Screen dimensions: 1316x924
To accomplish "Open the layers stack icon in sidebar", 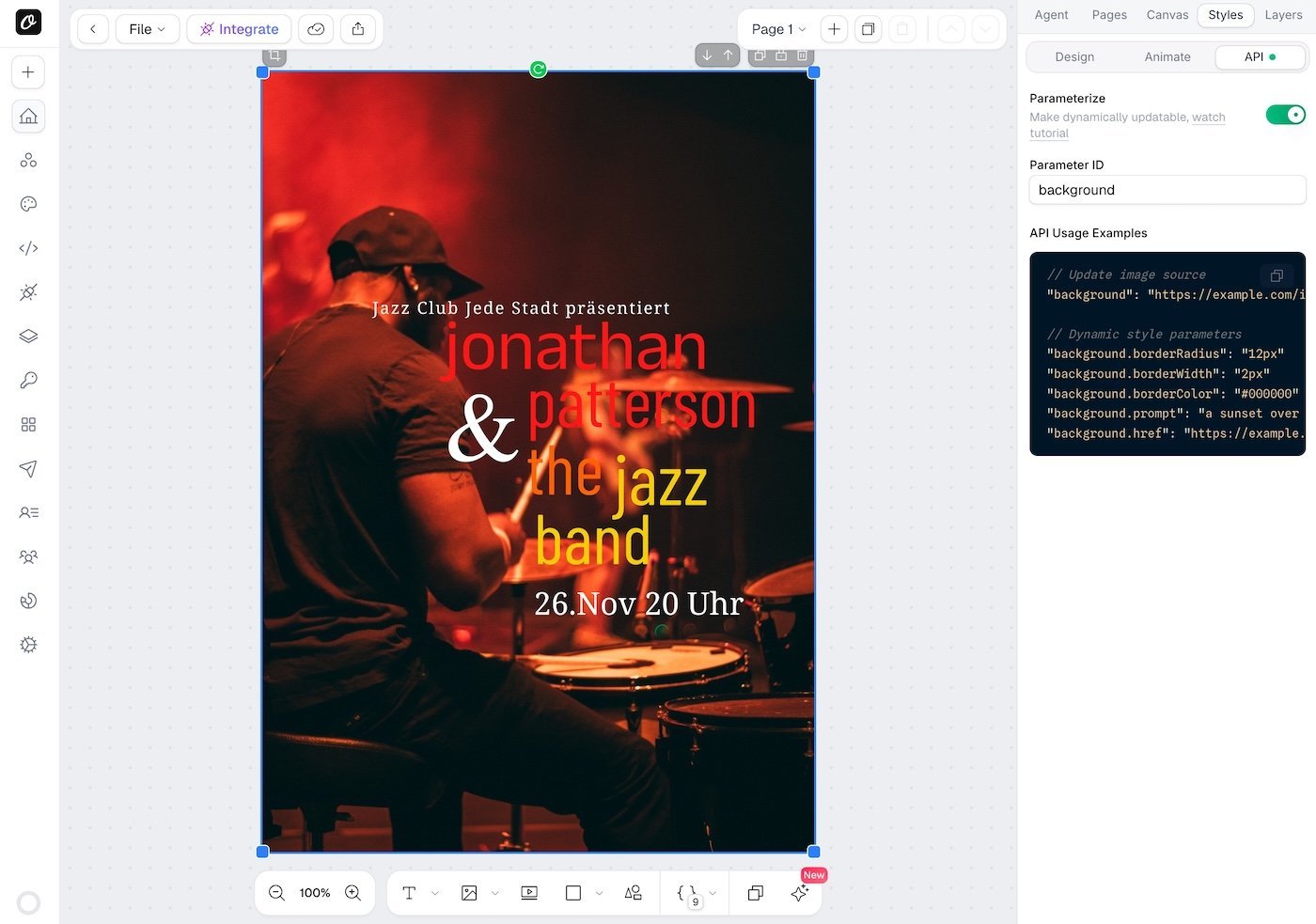I will pos(28,337).
